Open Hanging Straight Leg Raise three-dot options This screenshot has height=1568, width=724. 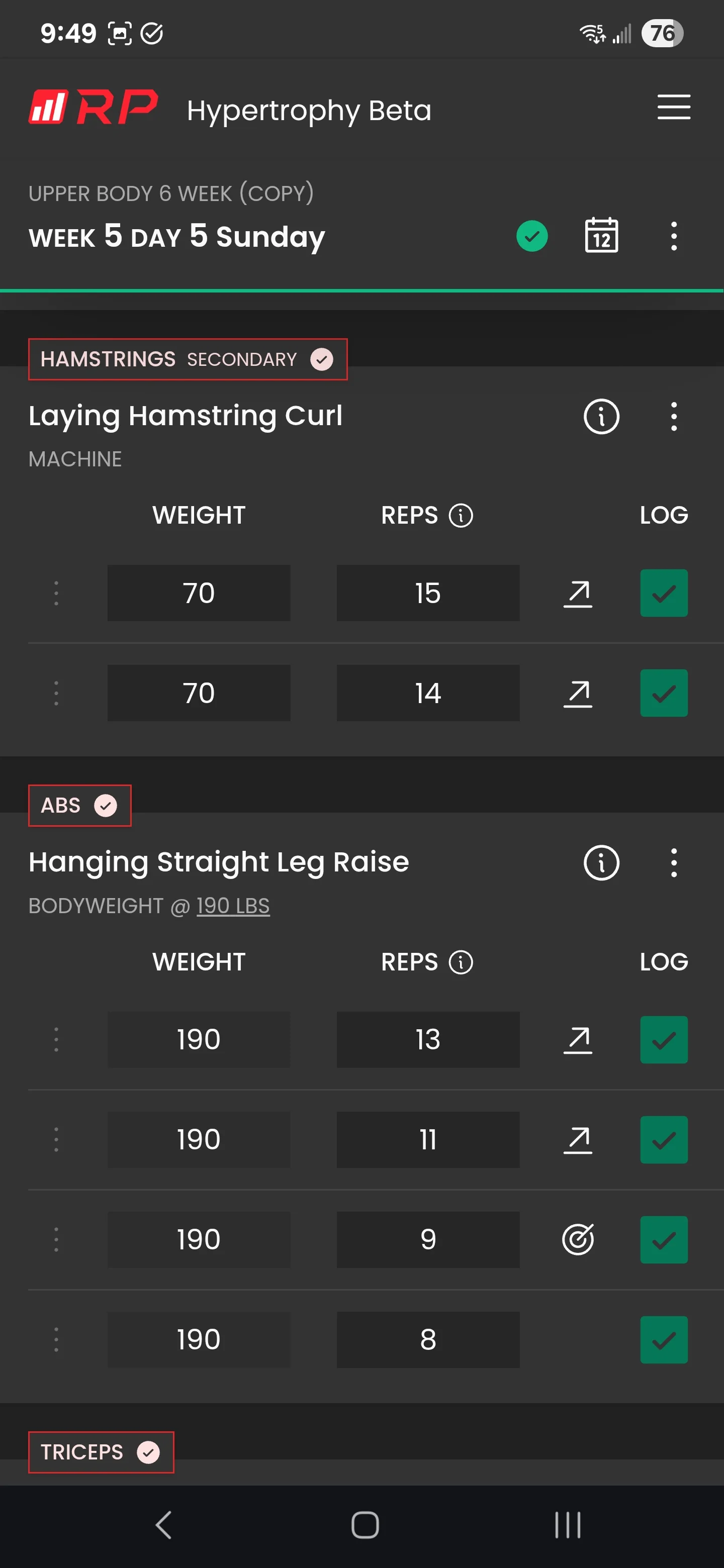click(673, 862)
